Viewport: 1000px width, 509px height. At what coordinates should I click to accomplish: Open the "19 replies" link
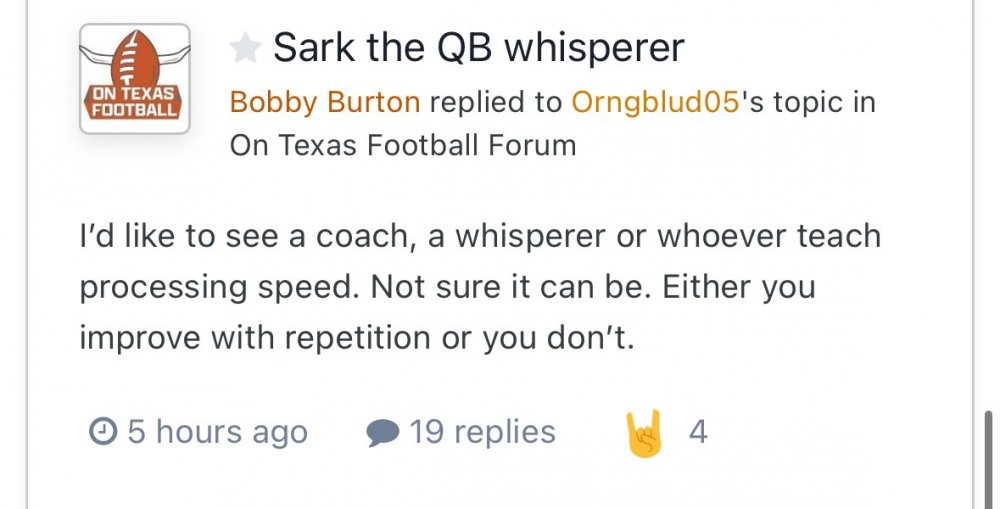coord(482,432)
